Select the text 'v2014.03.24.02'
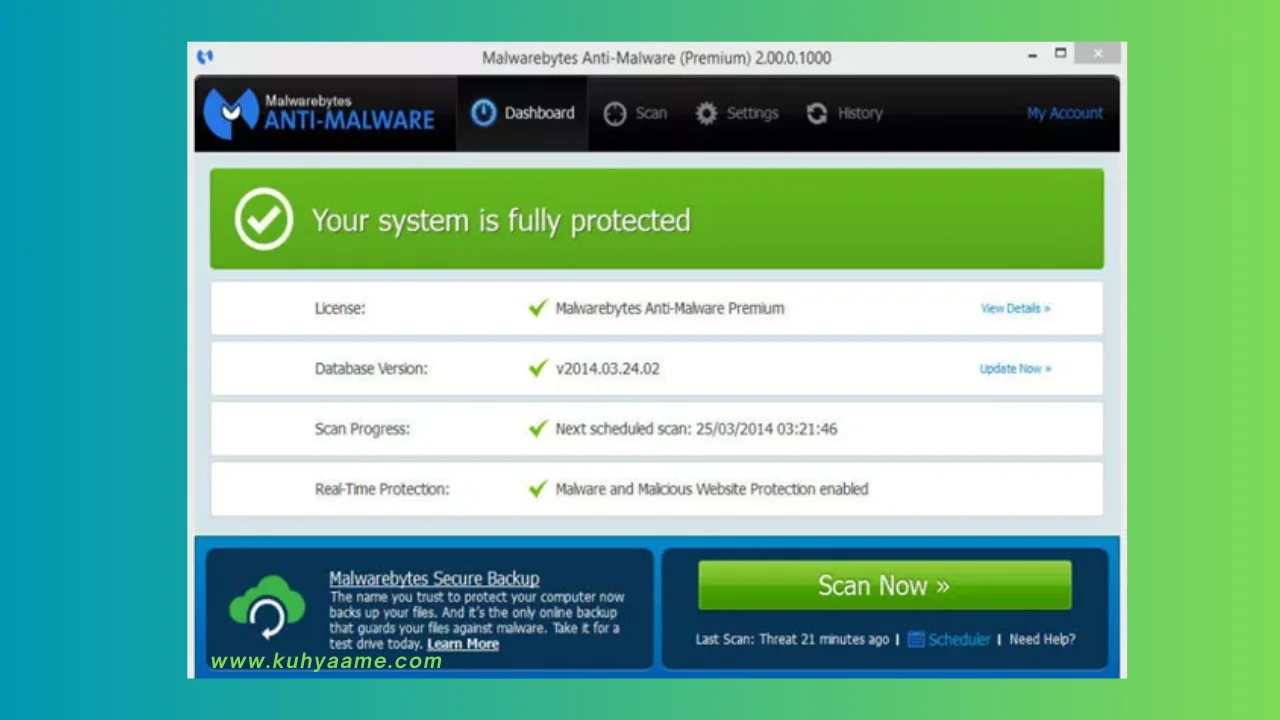Image resolution: width=1280 pixels, height=720 pixels. coord(608,368)
